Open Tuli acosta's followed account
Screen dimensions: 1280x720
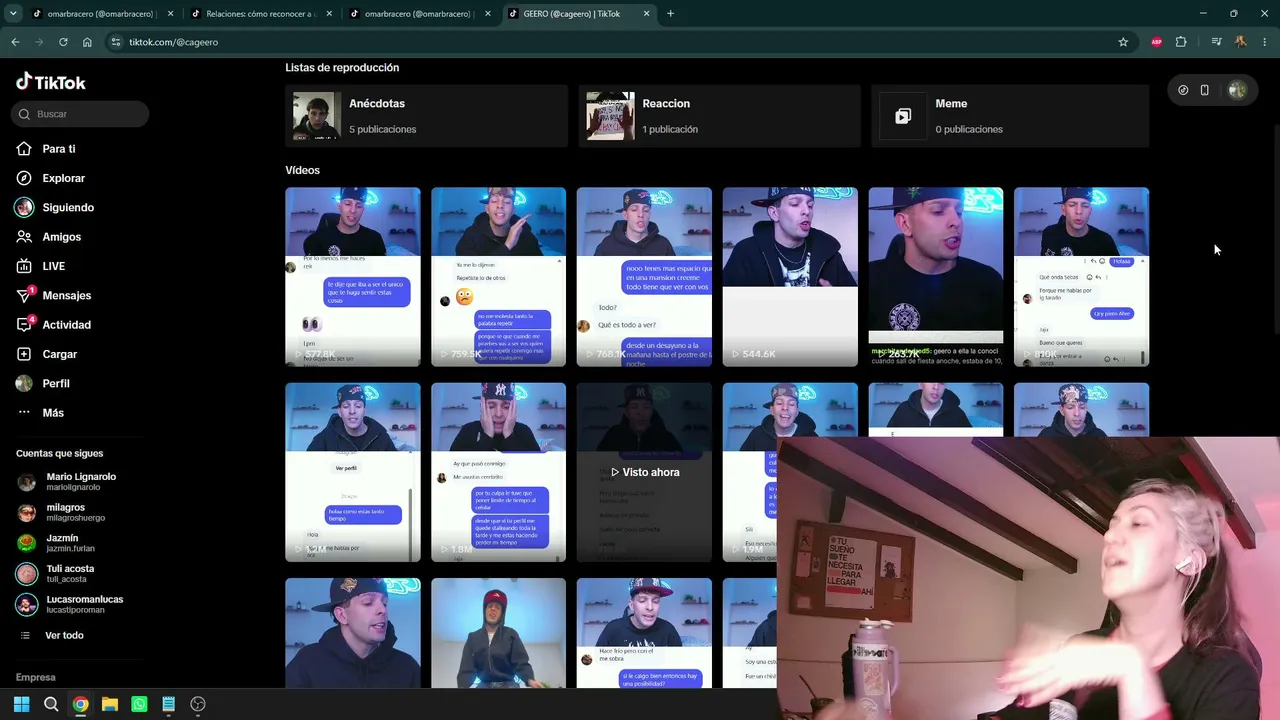click(x=56, y=574)
